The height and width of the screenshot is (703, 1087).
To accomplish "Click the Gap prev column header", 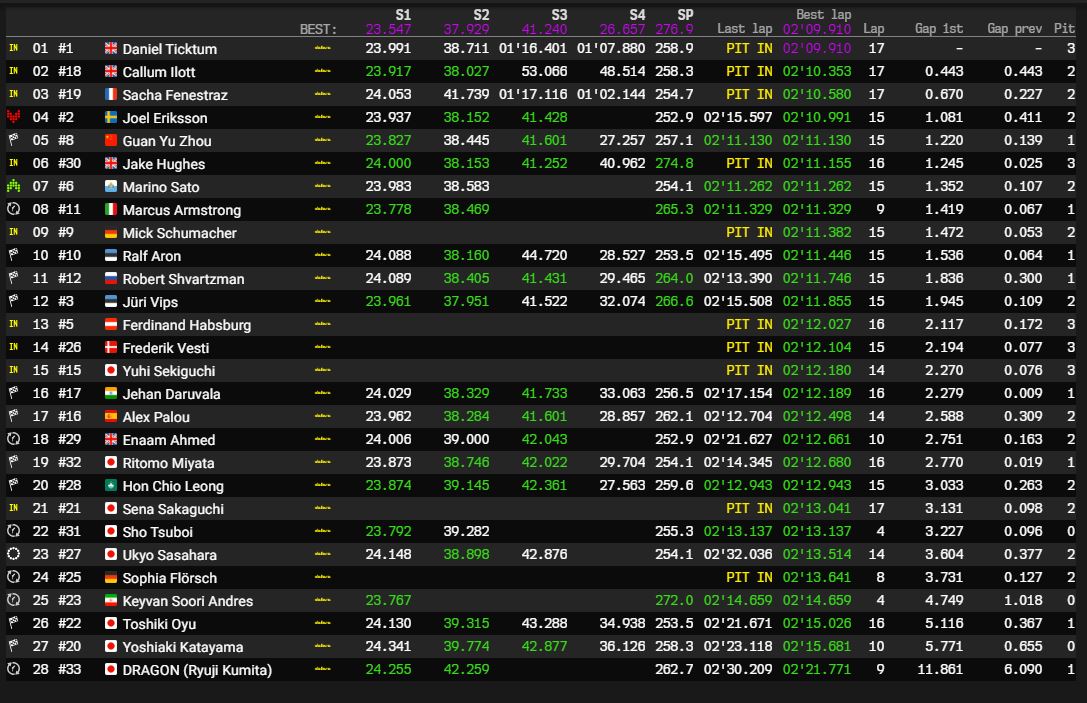I will pos(1015,28).
